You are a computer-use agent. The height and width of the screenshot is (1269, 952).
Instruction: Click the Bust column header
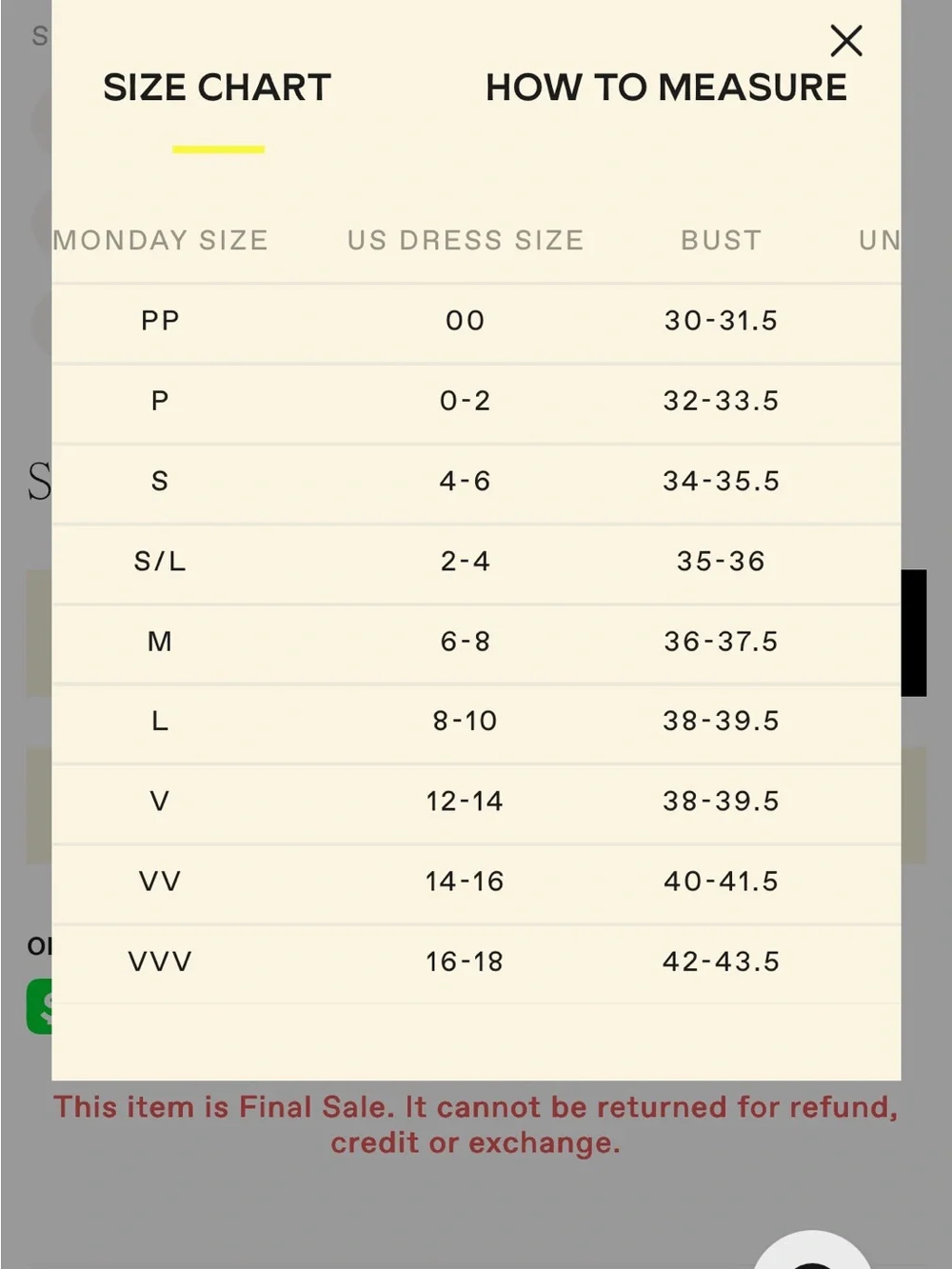pos(721,240)
